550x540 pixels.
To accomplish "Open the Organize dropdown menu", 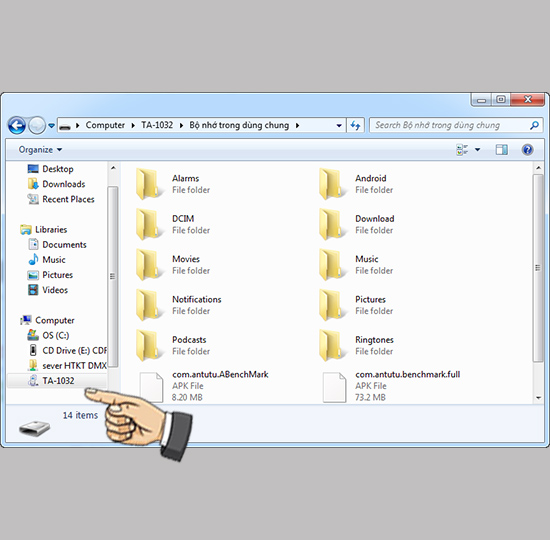I will point(40,150).
